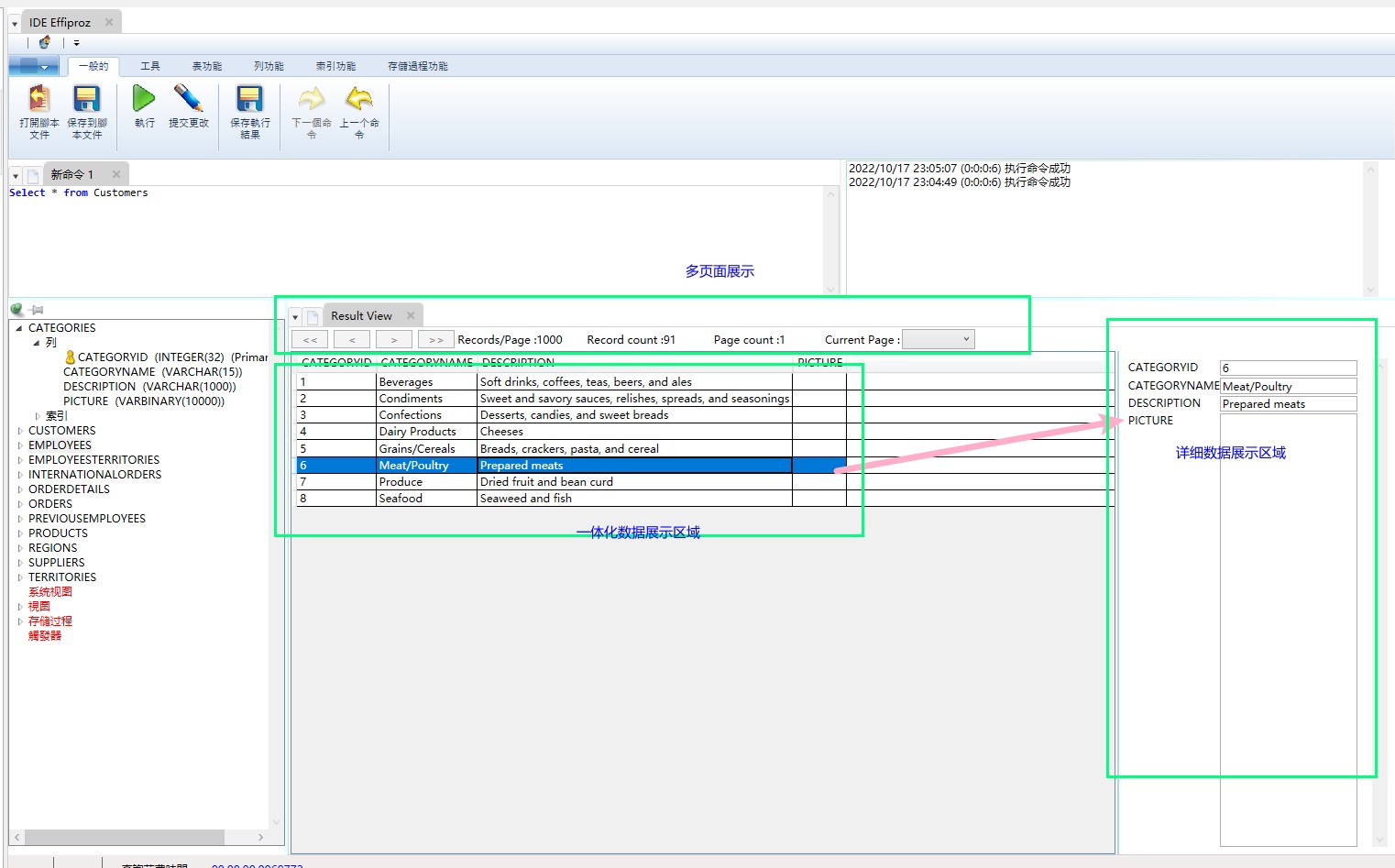Close the 新命令 1 tab

(116, 174)
